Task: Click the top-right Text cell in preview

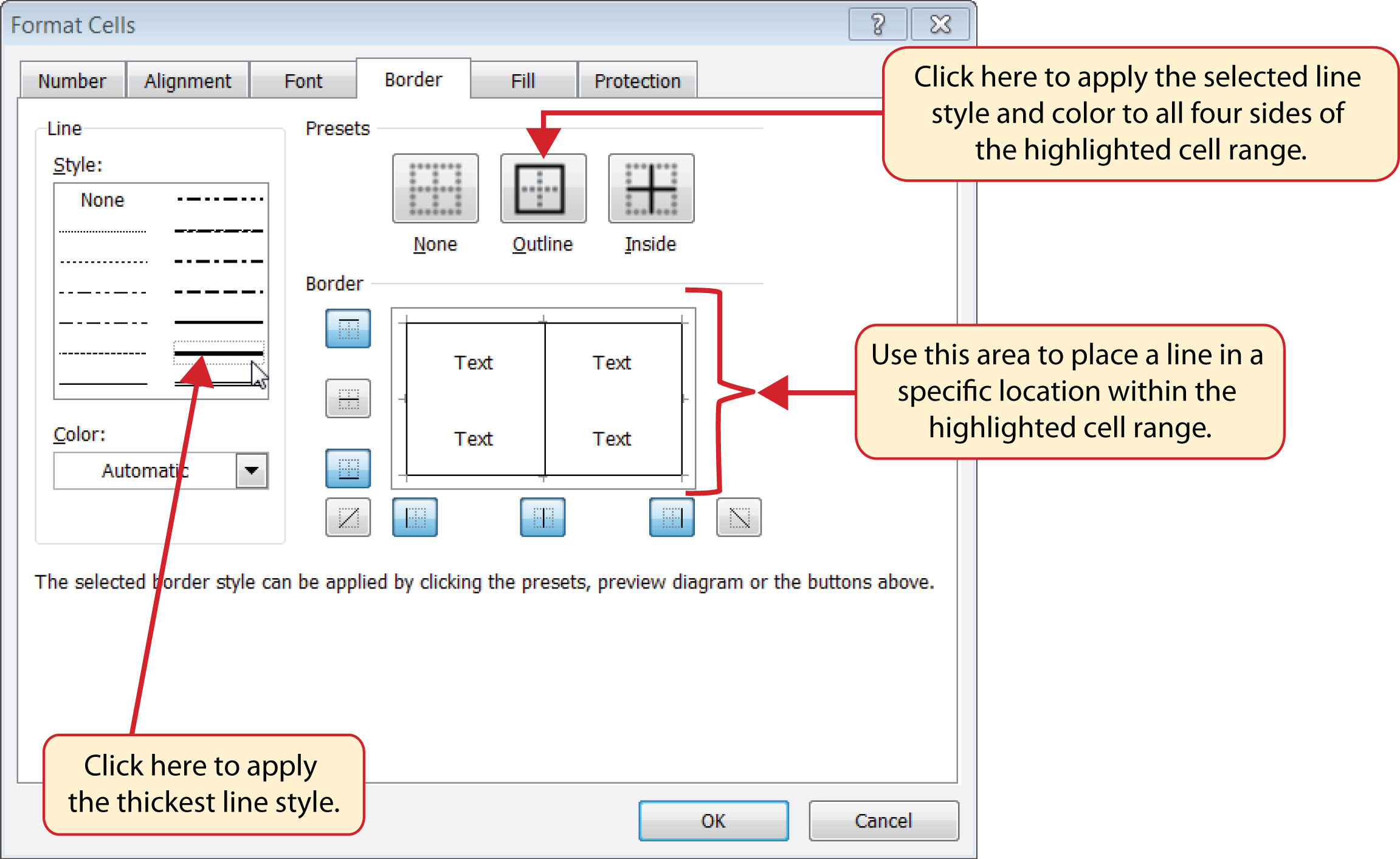Action: coord(612,362)
